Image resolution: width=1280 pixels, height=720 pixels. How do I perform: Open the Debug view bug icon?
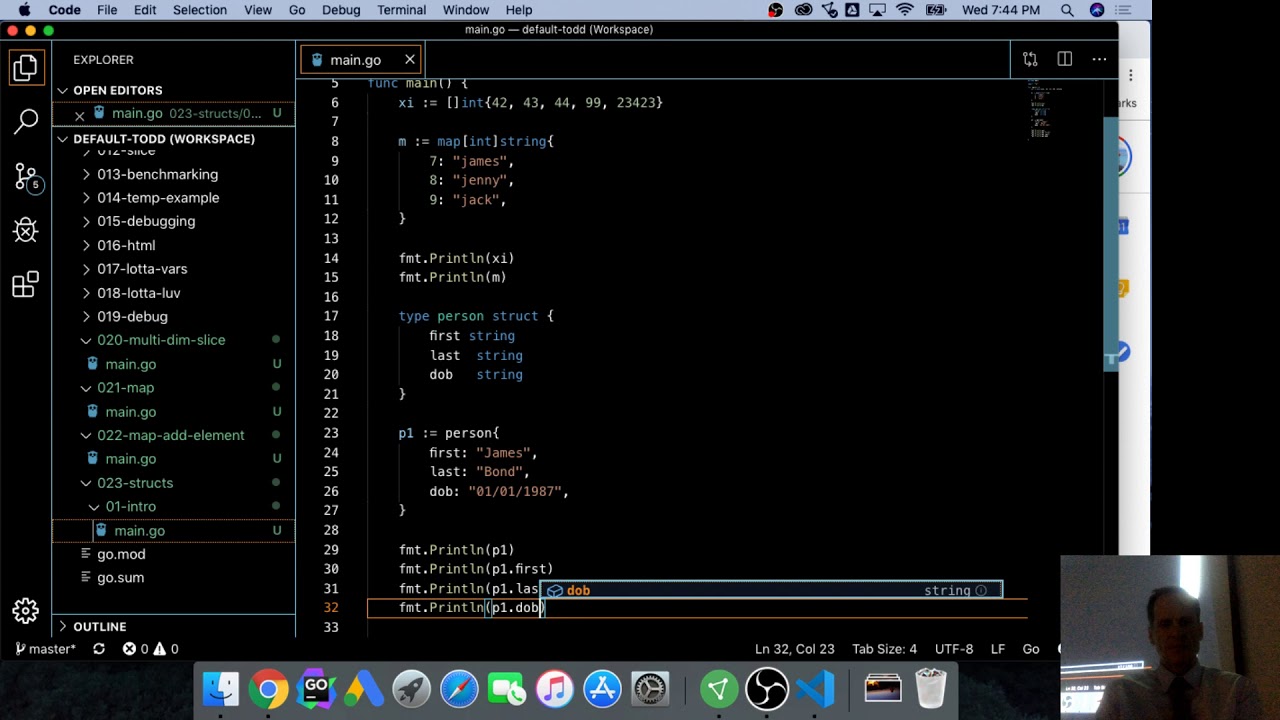point(26,230)
